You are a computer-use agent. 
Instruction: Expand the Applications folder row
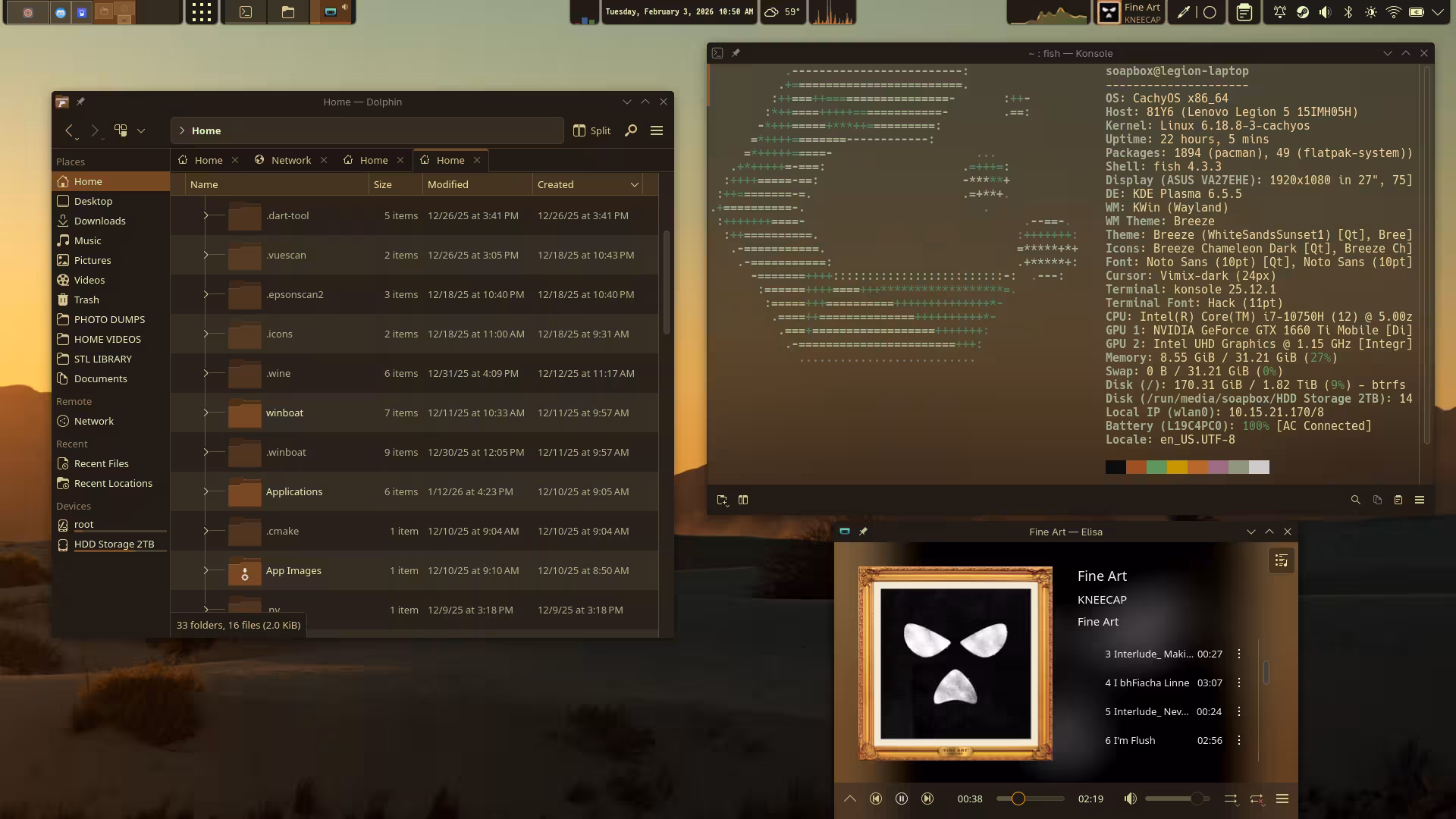pyautogui.click(x=206, y=491)
